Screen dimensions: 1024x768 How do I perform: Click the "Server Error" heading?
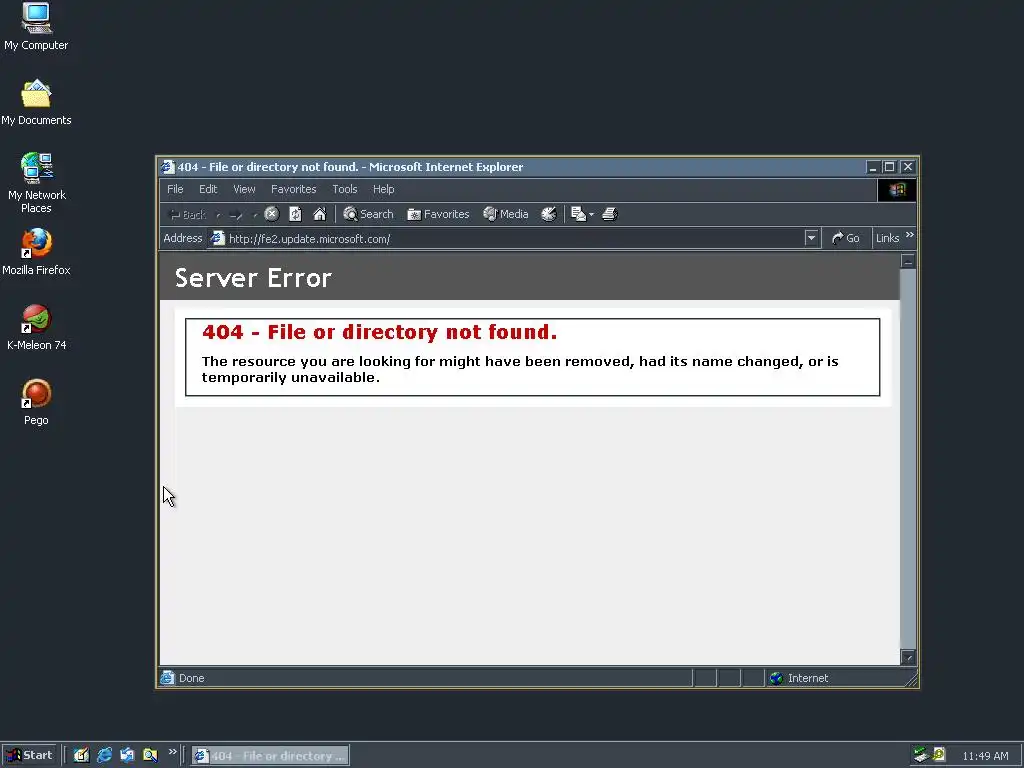click(253, 278)
